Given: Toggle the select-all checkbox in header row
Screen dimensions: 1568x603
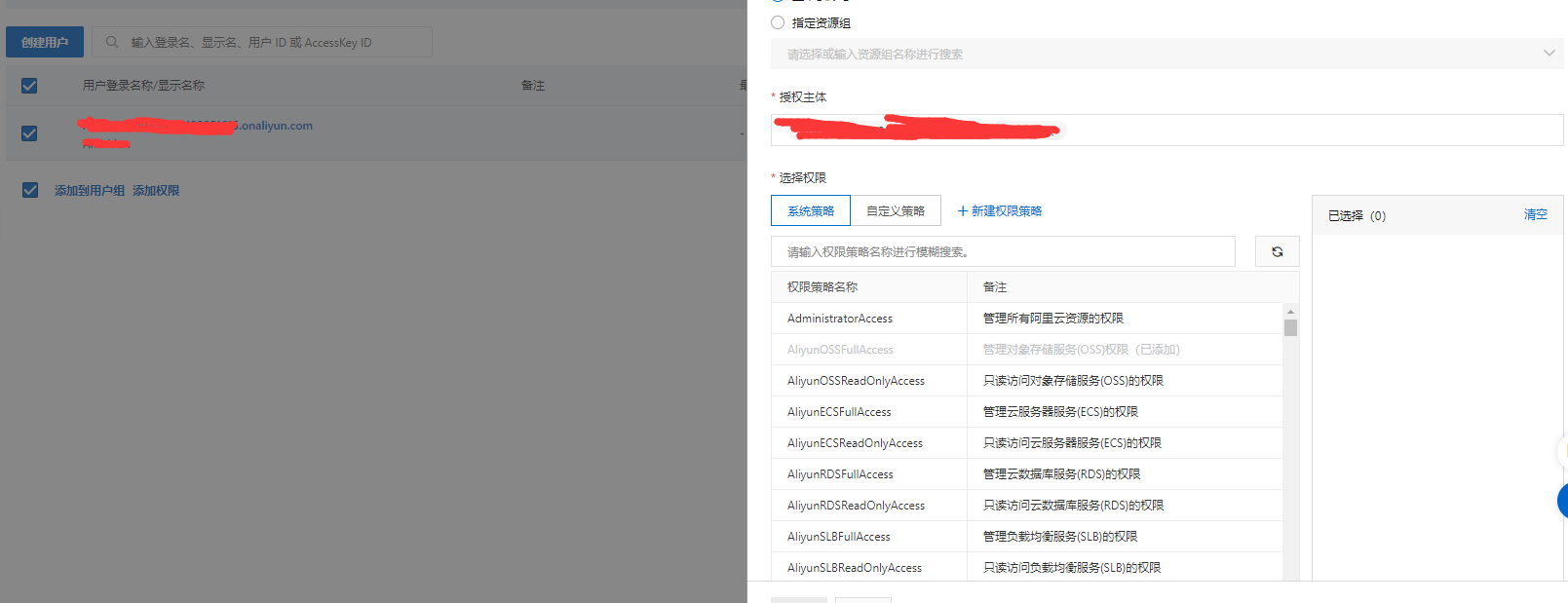Looking at the screenshot, I should pyautogui.click(x=29, y=86).
